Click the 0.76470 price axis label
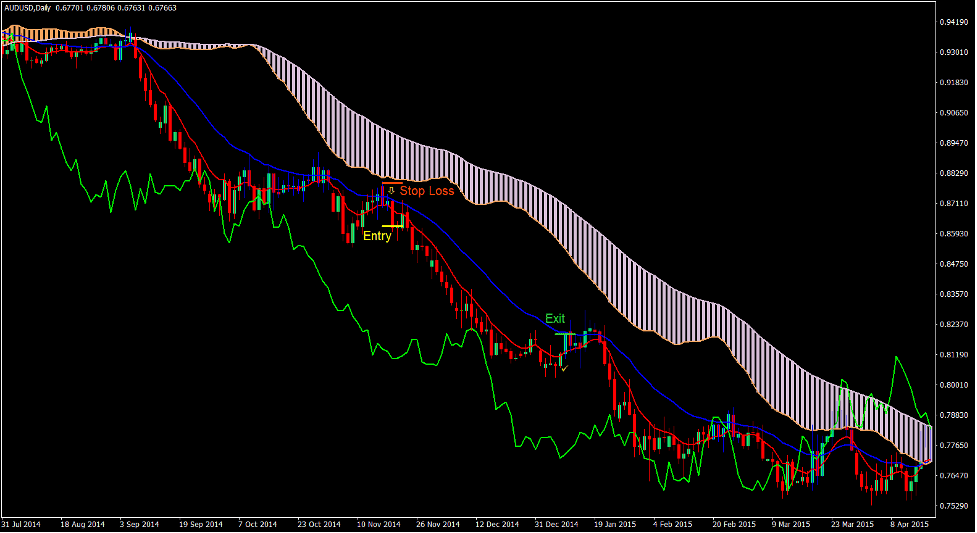The image size is (977, 533). tap(953, 476)
